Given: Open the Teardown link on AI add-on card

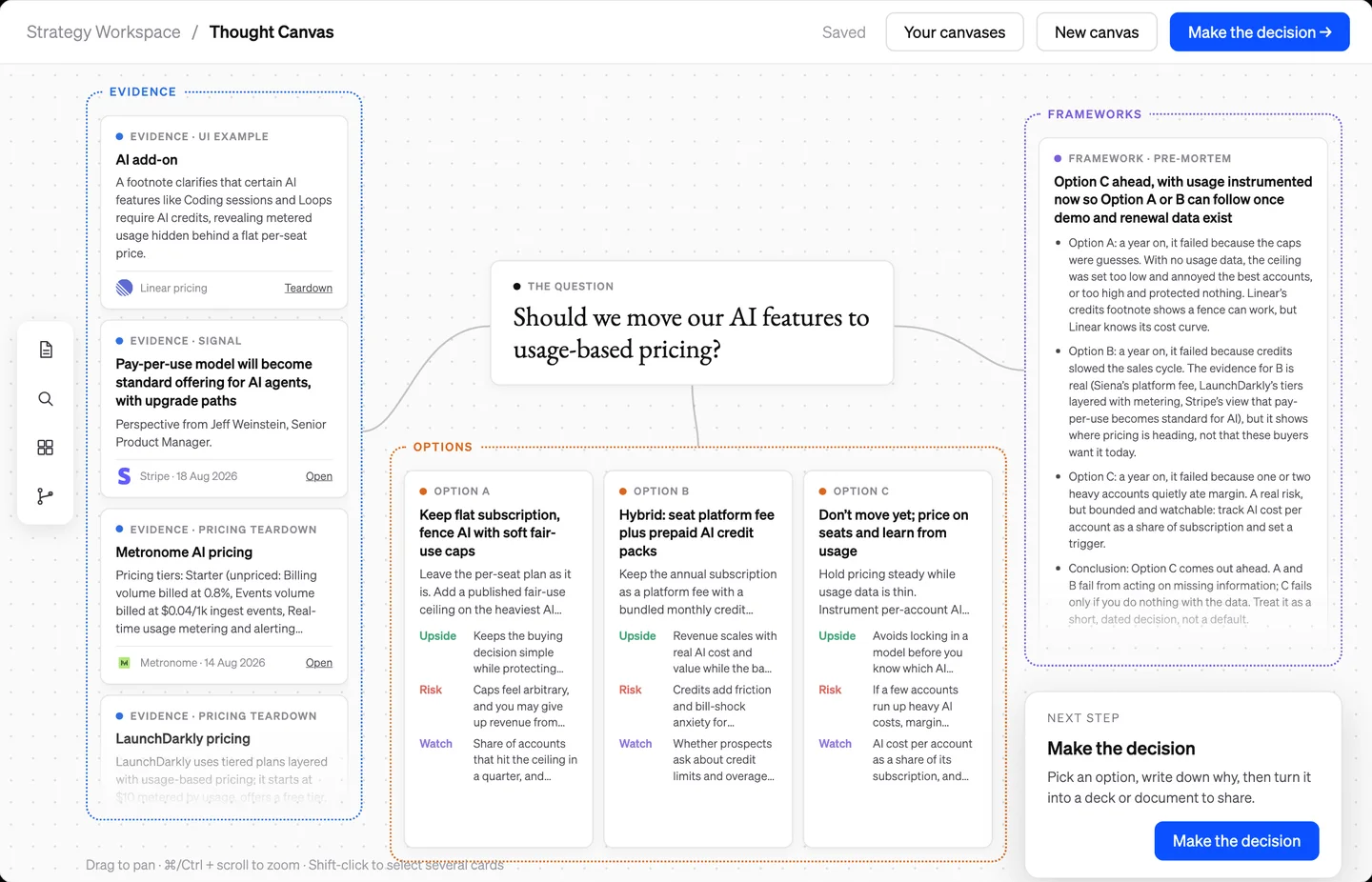Looking at the screenshot, I should pos(309,288).
